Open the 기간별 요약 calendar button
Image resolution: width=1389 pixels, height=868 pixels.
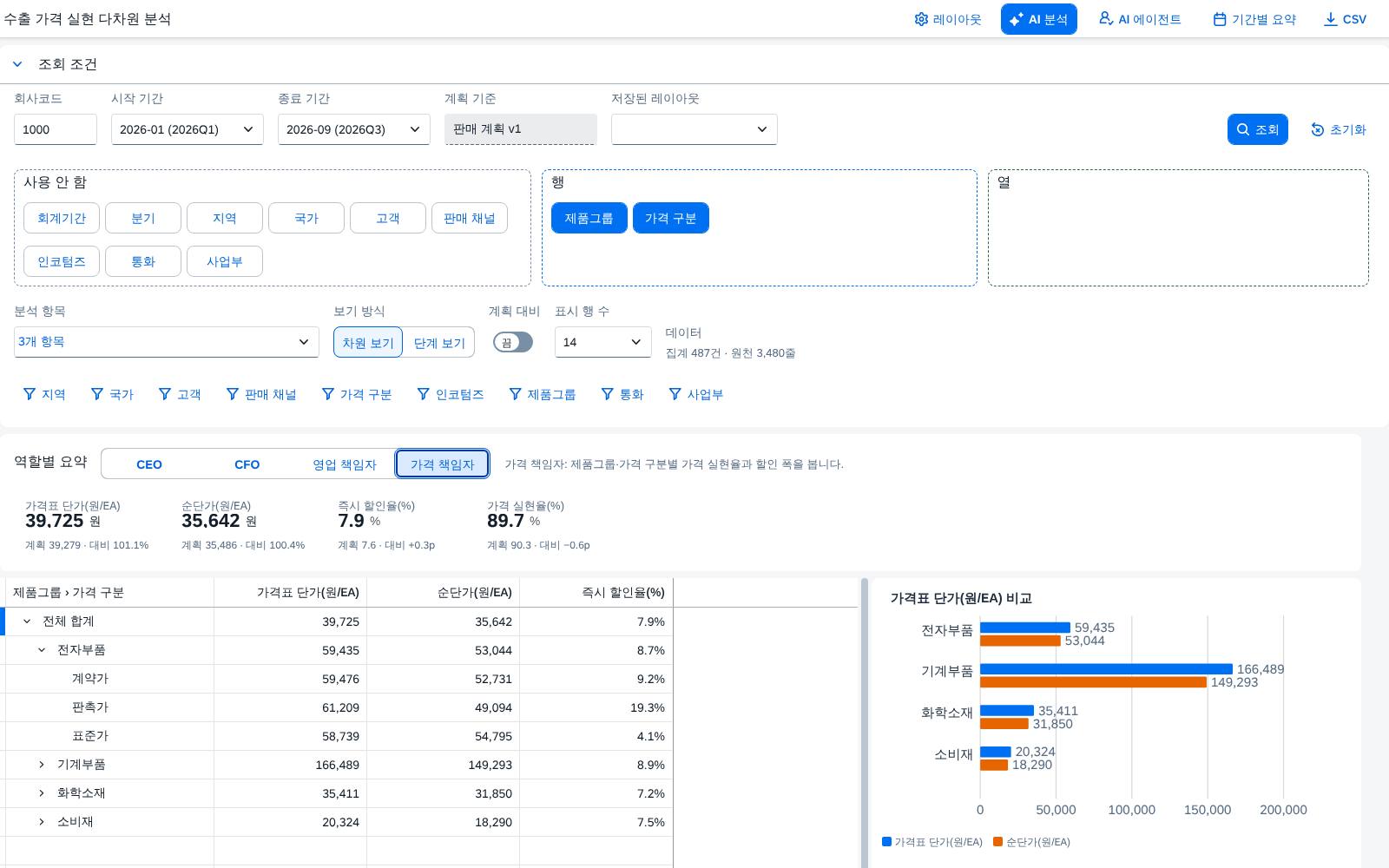tap(1254, 19)
